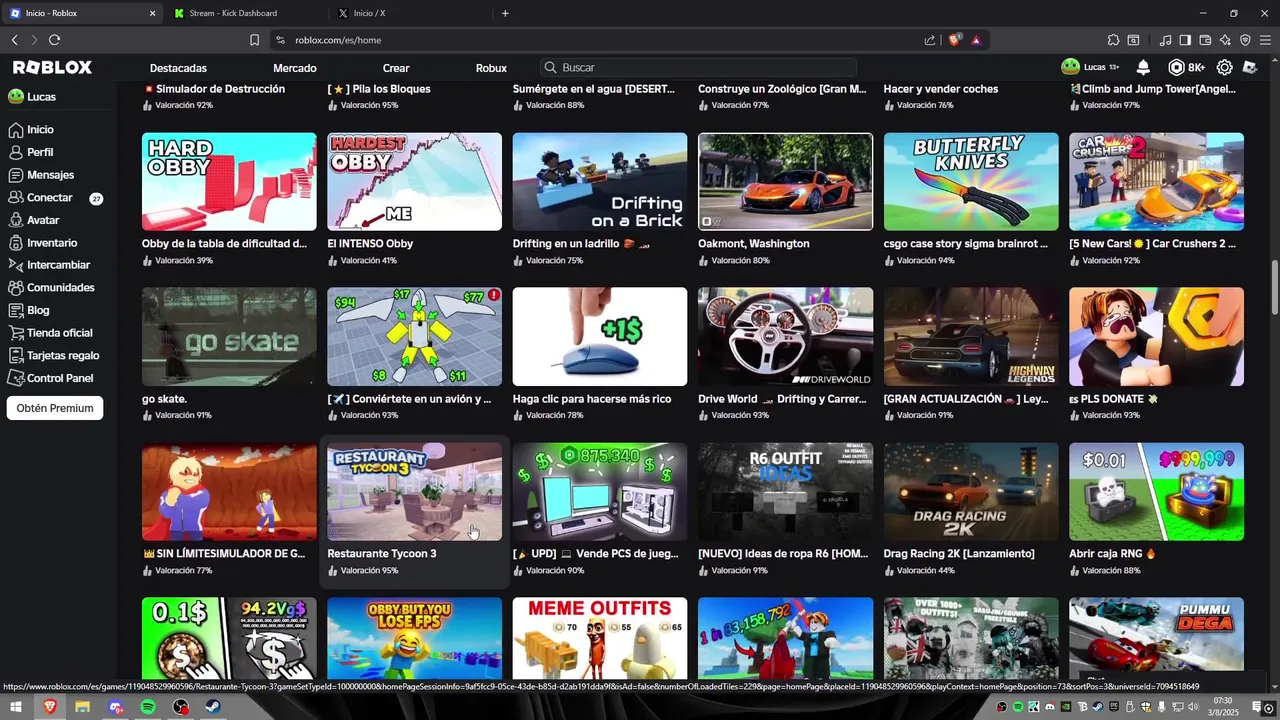Open Butterfly Knives game thumbnail
1280x720 pixels.
coord(971,182)
